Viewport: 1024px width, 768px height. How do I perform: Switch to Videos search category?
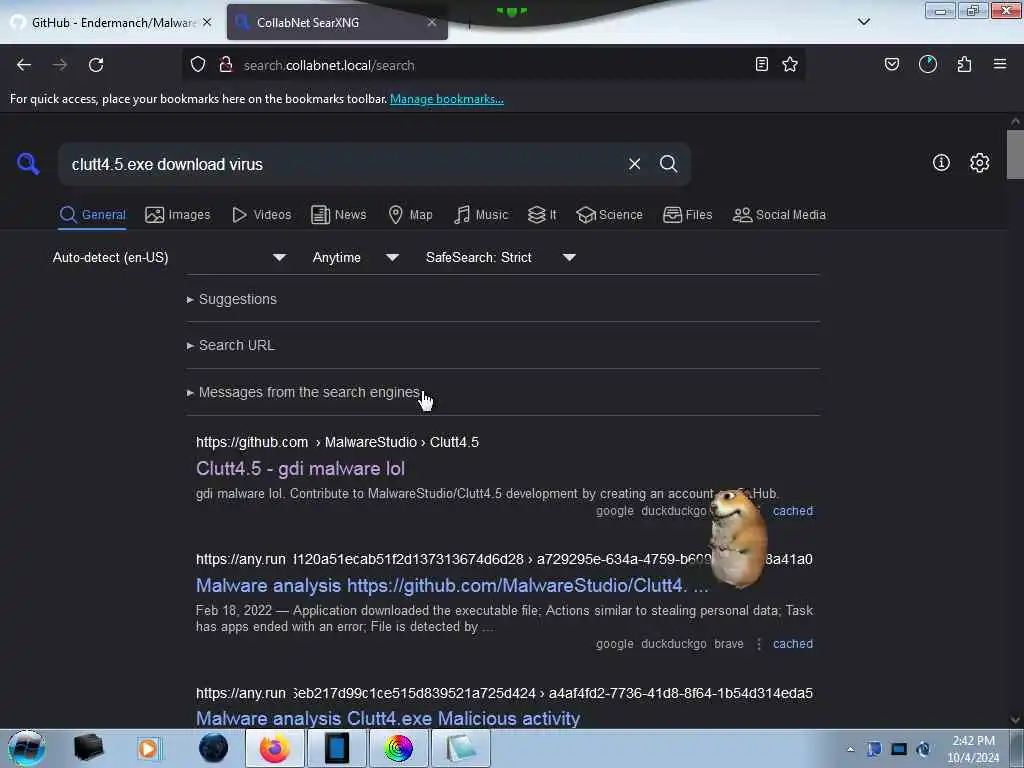click(x=261, y=215)
